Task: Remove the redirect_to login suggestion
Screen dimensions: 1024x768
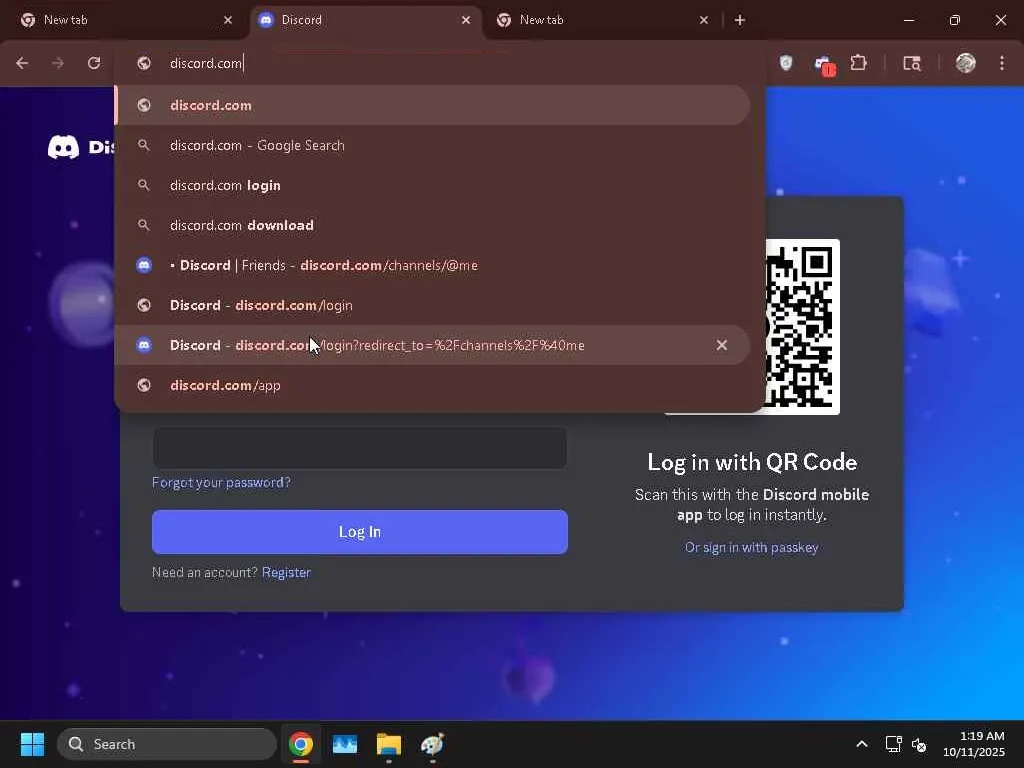Action: pyautogui.click(x=722, y=345)
